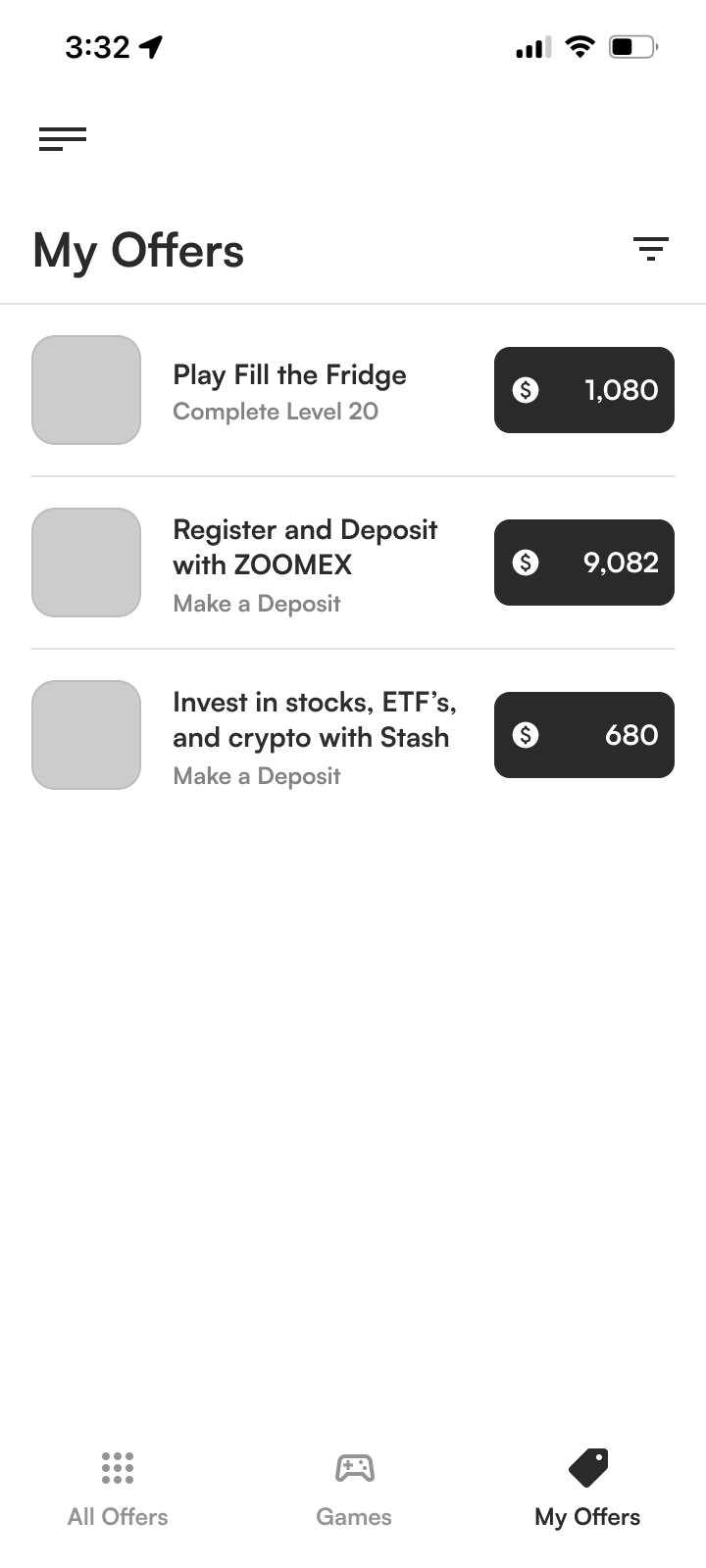Viewport: 706px width, 1568px height.
Task: Tap the location arrow in status bar
Action: [152, 46]
